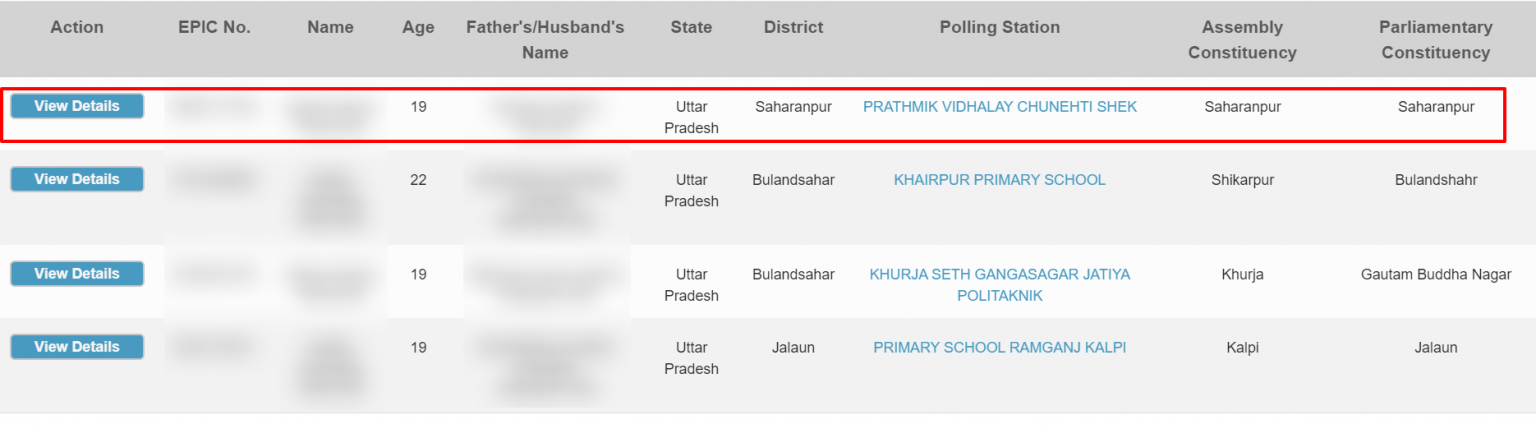Click the Shikarpur assembly constituency cell
1536x429 pixels.
(1242, 180)
